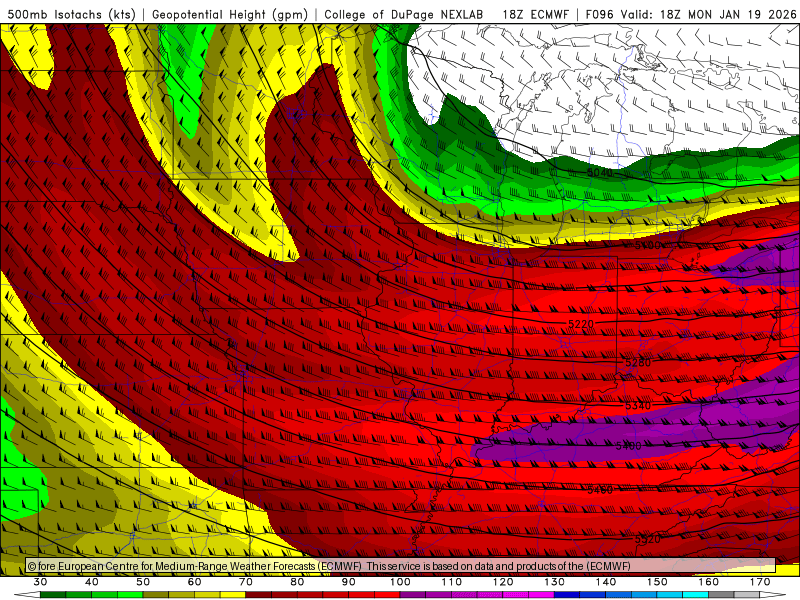Pick the dark blue swatch starting at 130
Screen dimensions: 800x600
(x=567, y=595)
